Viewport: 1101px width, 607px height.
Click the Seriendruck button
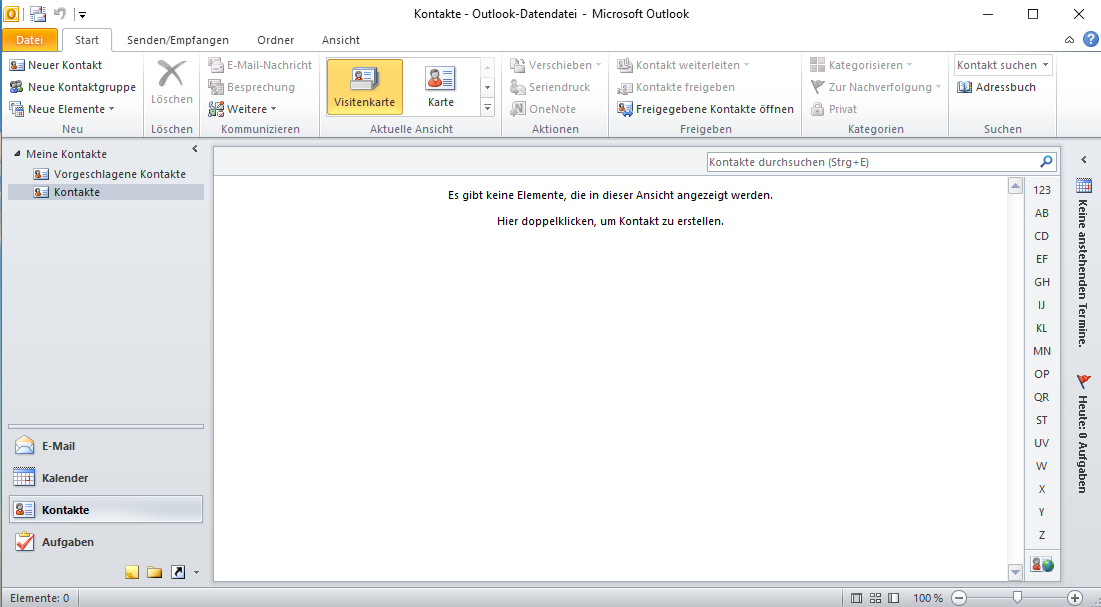pos(550,87)
